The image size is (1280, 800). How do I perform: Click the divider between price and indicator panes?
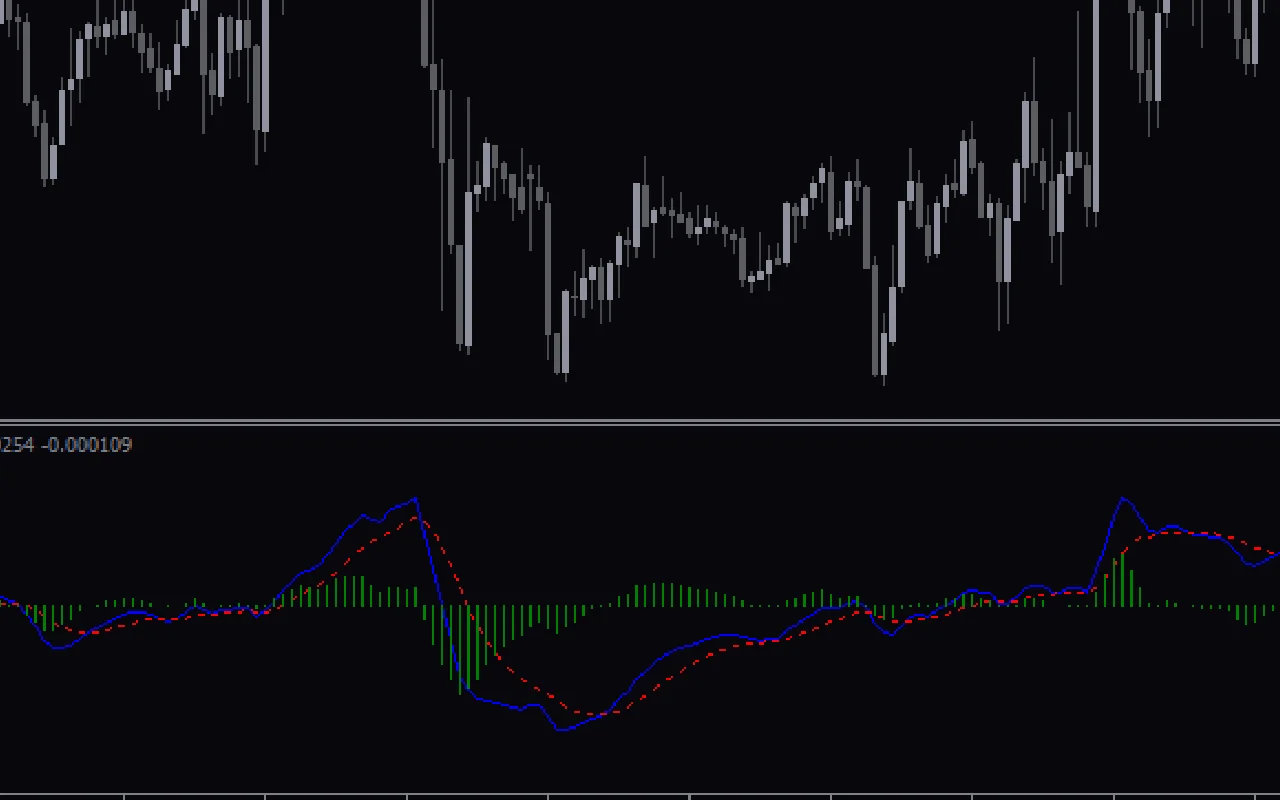[x=640, y=423]
